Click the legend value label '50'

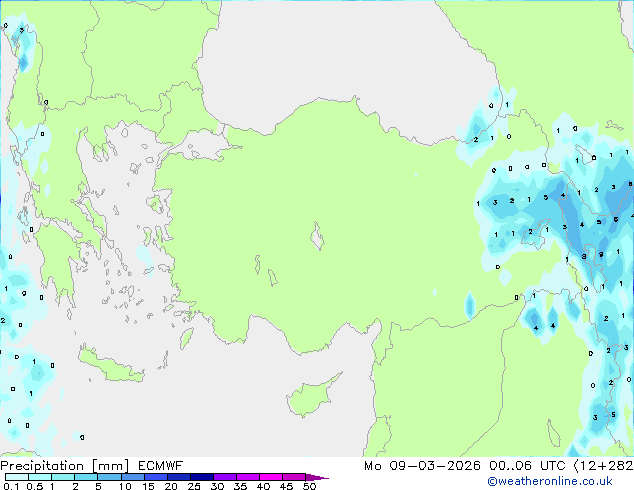point(310,486)
